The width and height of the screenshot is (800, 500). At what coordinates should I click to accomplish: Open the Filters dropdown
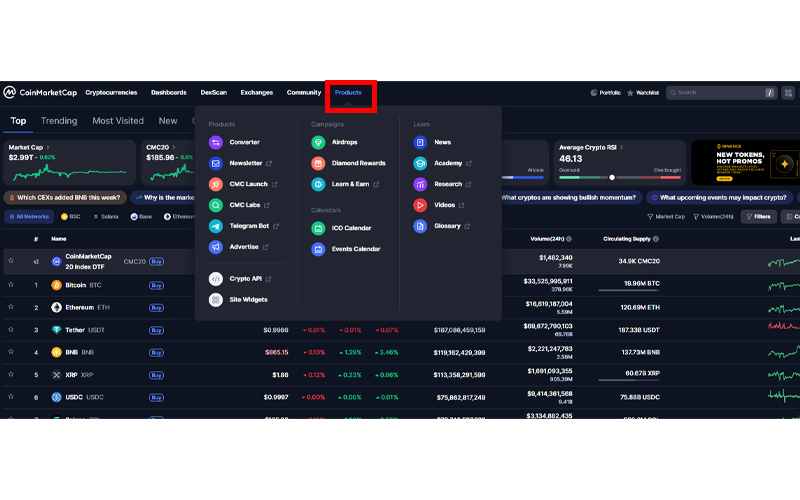point(759,216)
